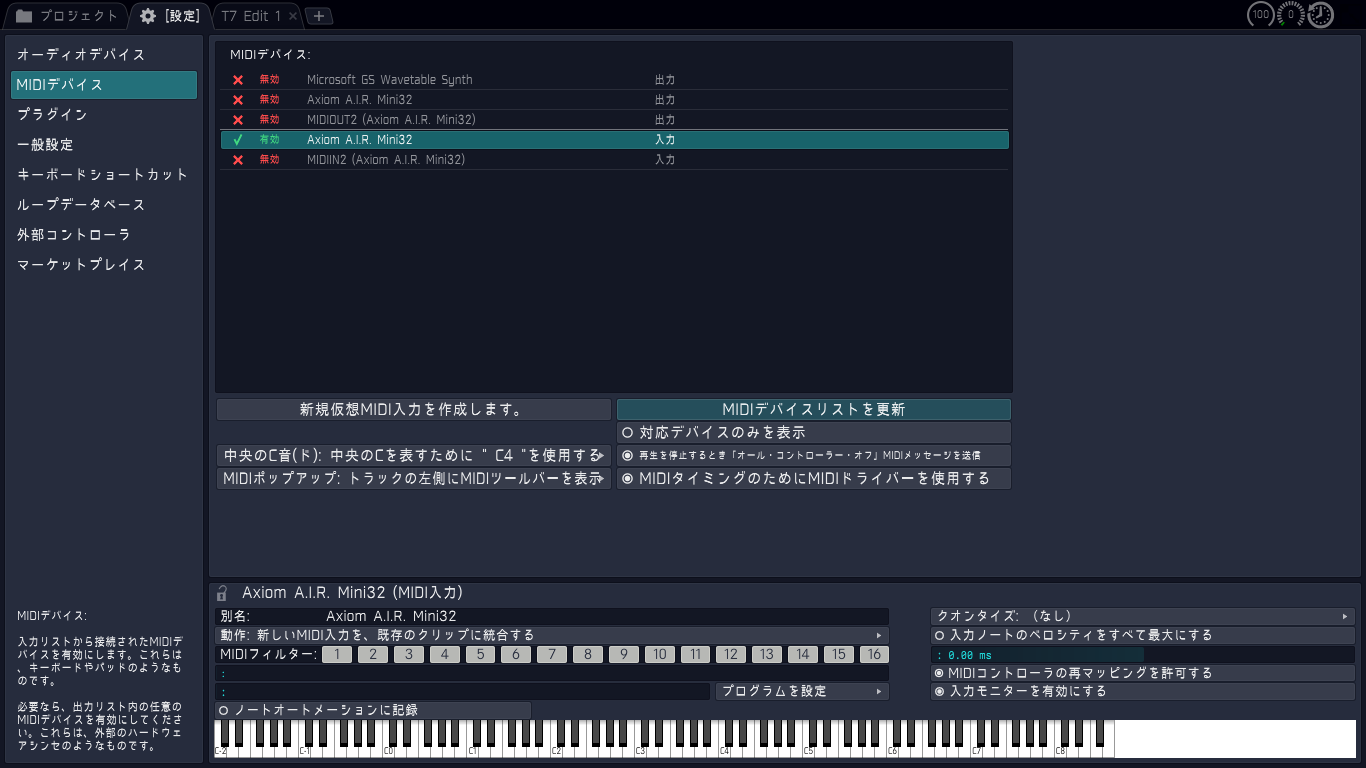Adjust the 0.00 ms time slider

(x=1143, y=655)
